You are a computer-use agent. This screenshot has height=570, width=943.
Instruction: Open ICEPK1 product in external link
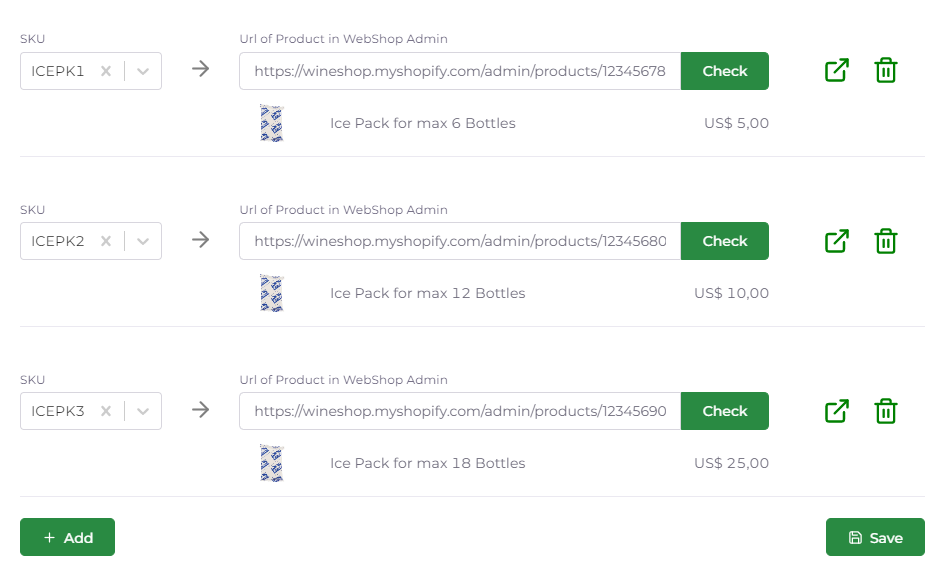[x=837, y=70]
